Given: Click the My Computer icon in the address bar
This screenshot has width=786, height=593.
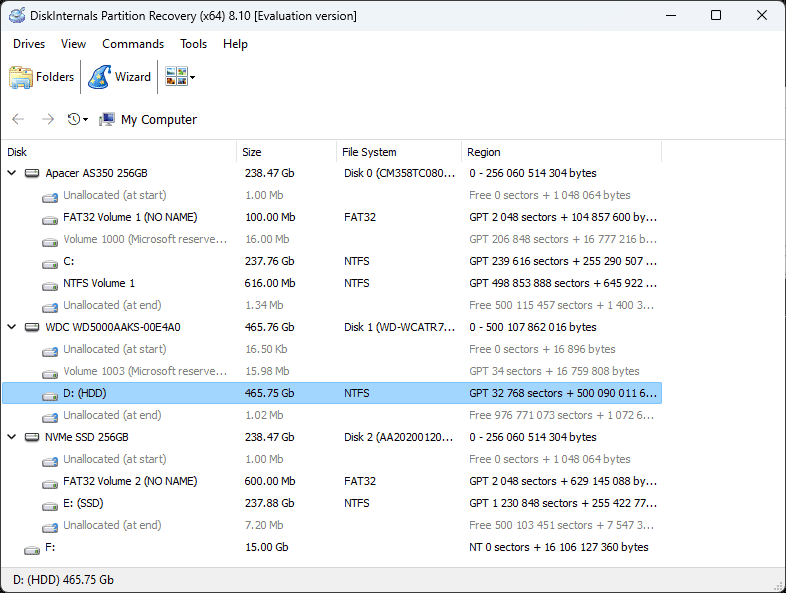Looking at the screenshot, I should 107,119.
